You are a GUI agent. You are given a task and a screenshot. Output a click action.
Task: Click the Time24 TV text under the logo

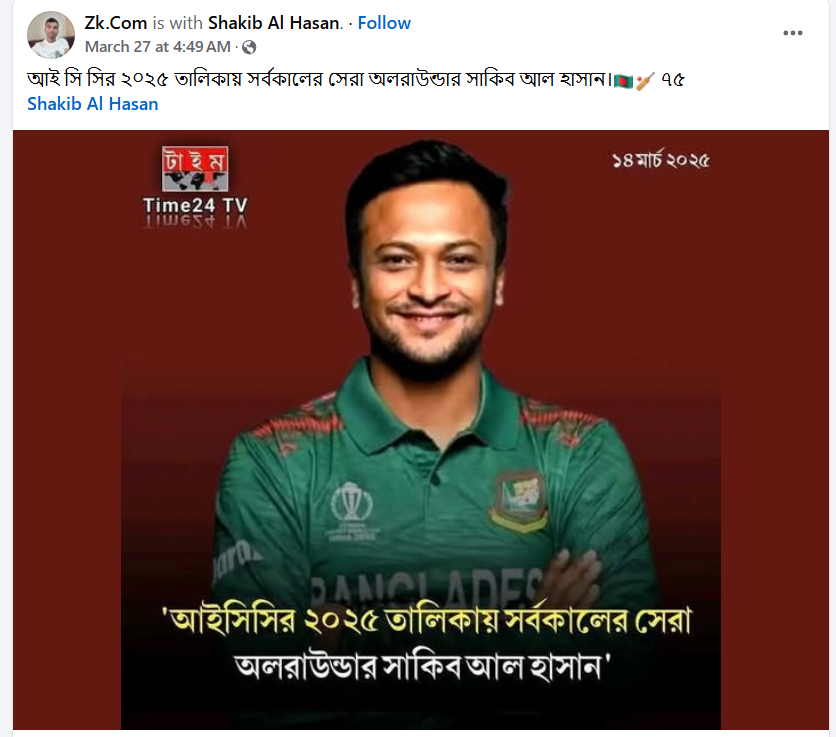195,205
